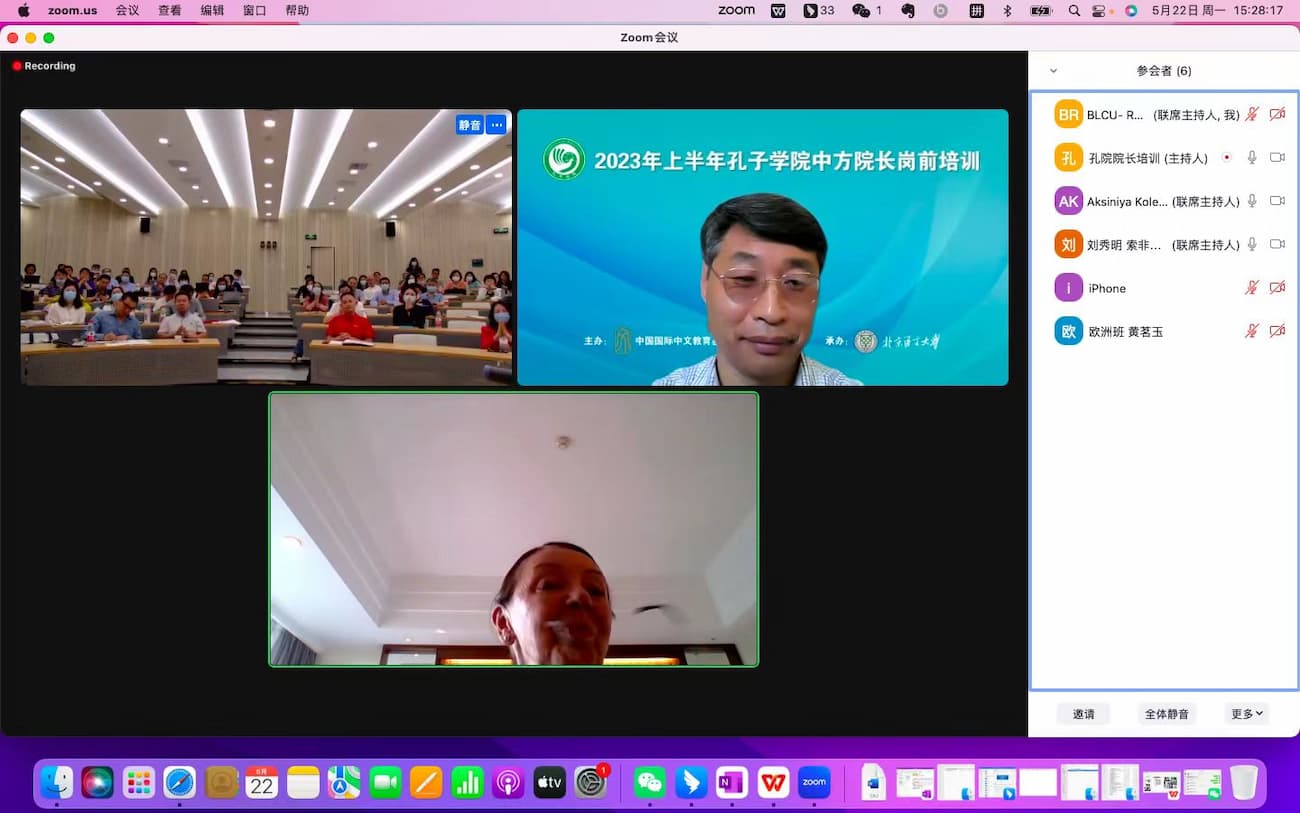
Task: Click the BR avatar of BLCU- R...
Action: tap(1069, 115)
